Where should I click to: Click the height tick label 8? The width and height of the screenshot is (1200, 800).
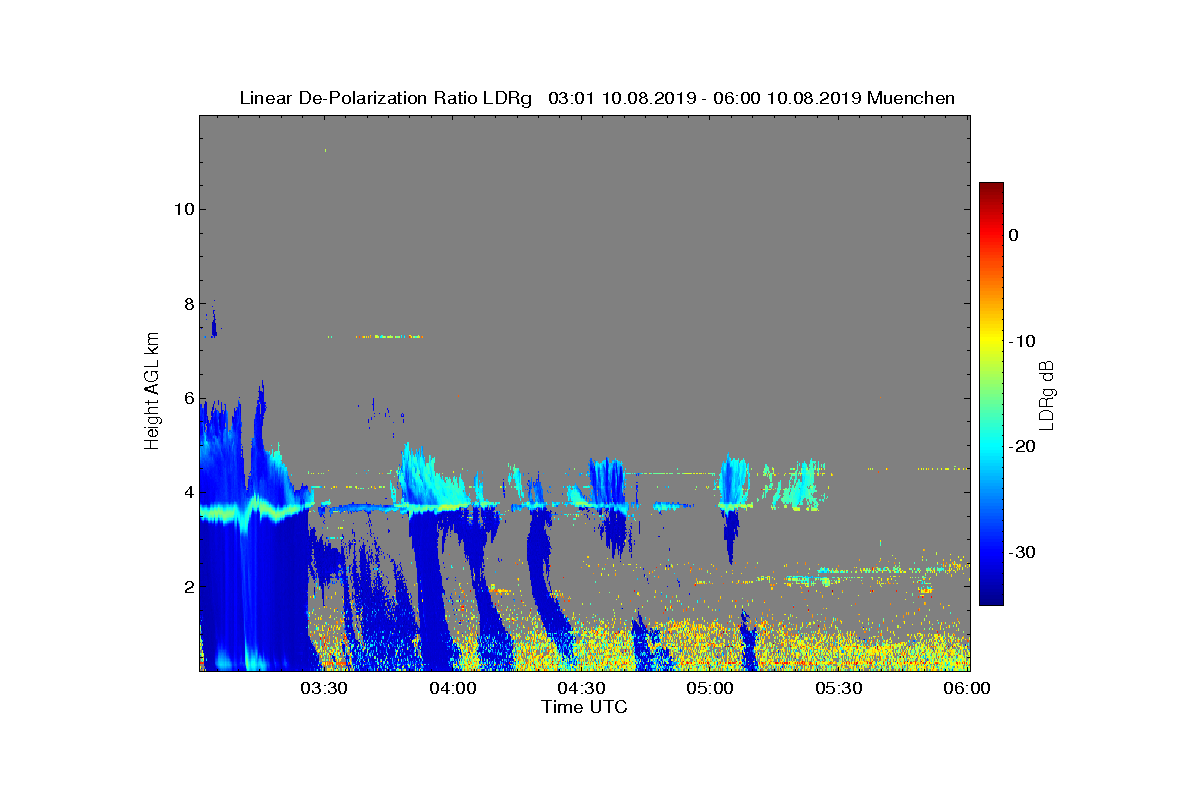point(187,304)
